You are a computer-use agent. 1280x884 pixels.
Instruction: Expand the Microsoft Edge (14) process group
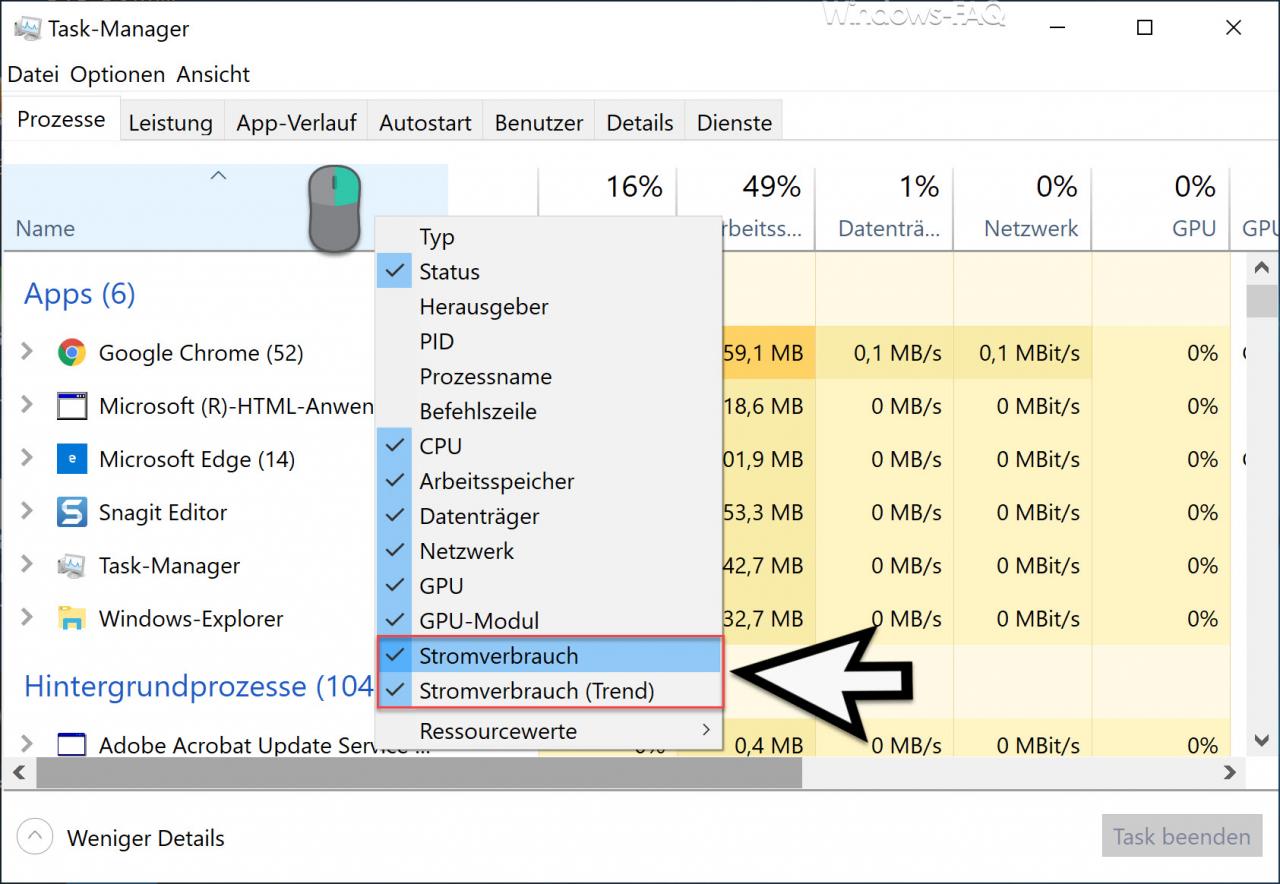(27, 458)
